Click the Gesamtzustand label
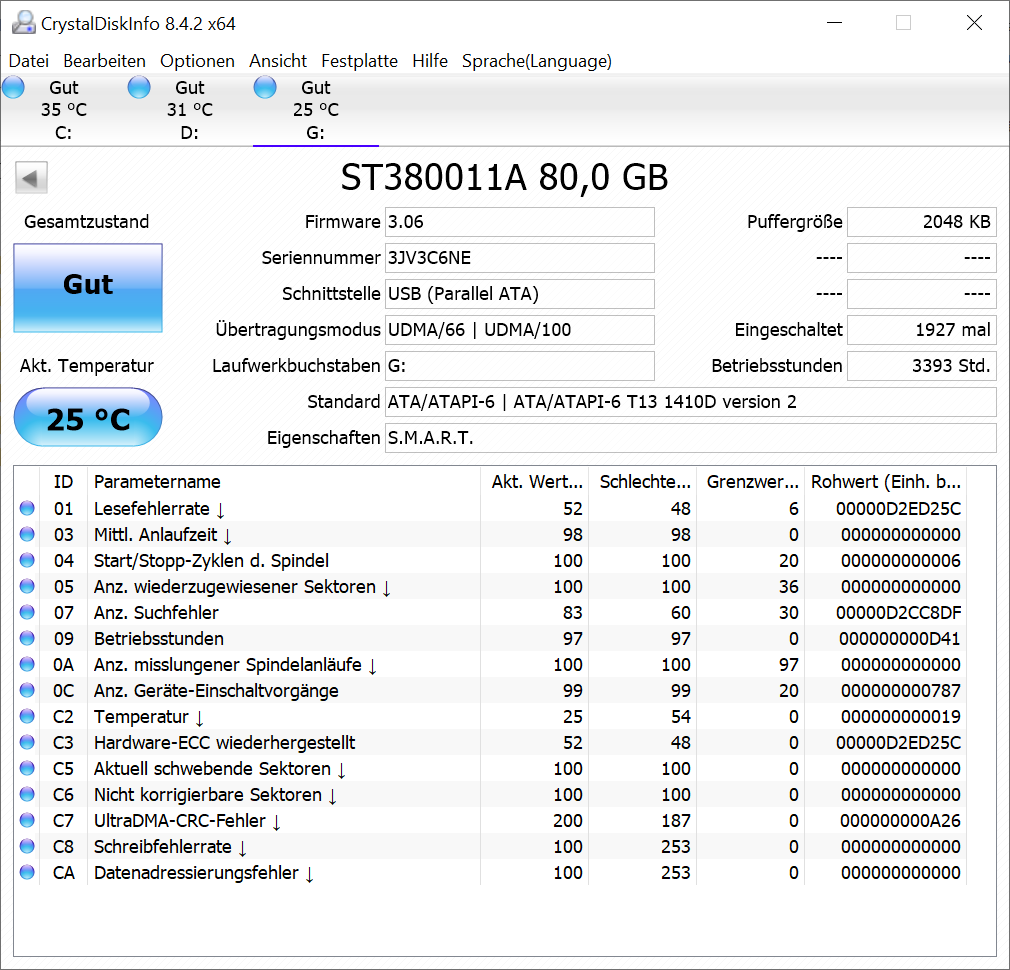 87,222
